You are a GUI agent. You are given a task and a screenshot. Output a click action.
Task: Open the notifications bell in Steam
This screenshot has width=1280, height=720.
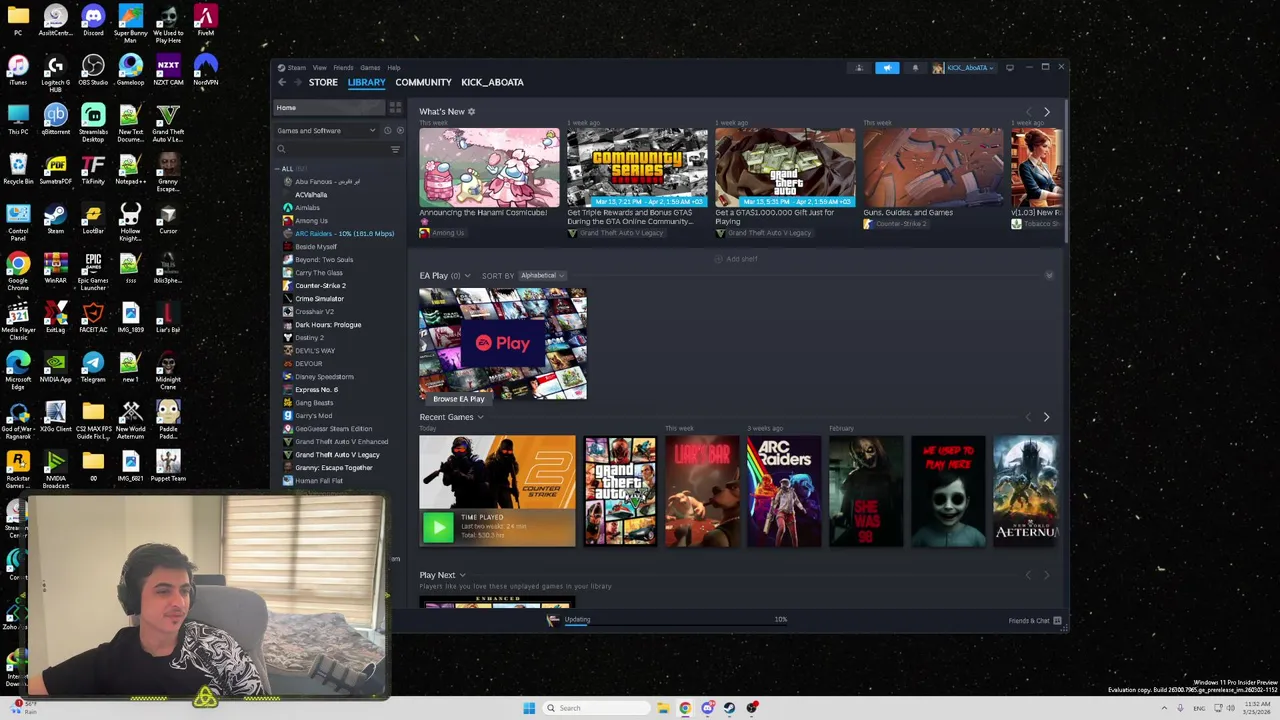click(x=915, y=68)
